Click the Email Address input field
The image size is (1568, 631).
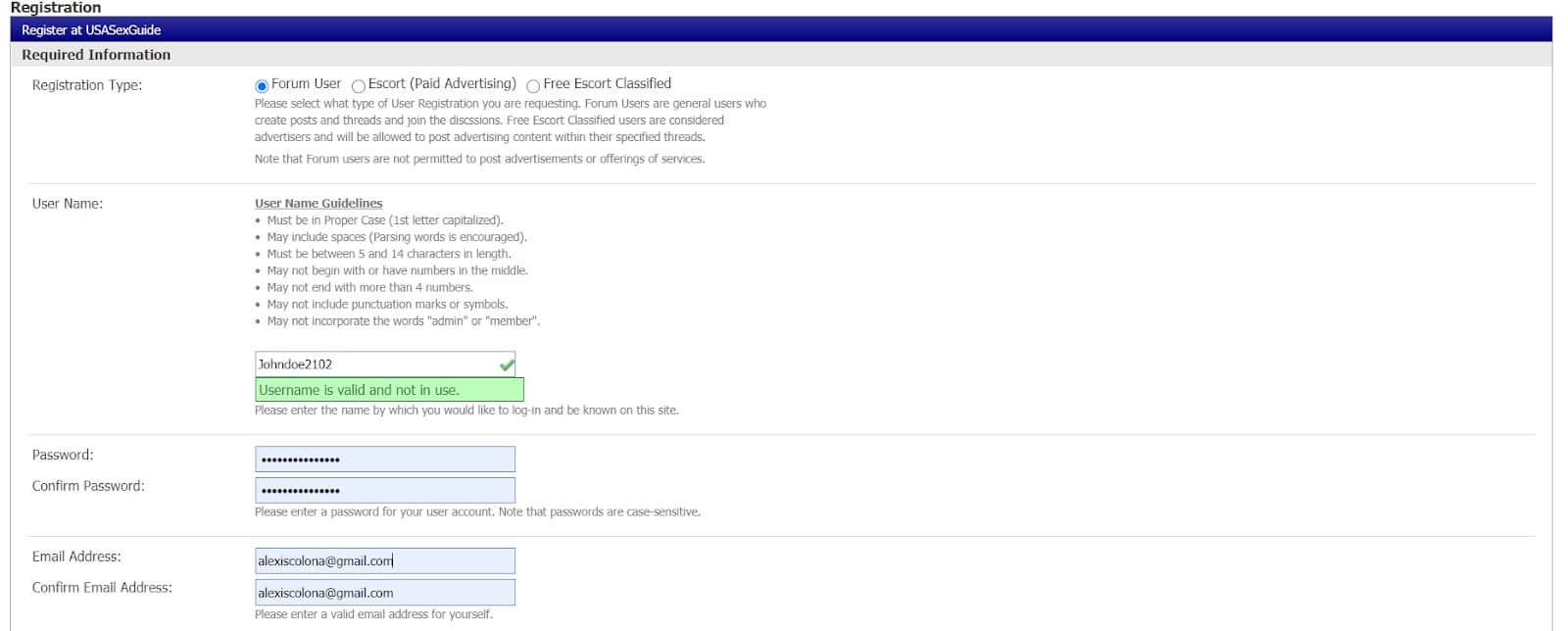click(385, 560)
